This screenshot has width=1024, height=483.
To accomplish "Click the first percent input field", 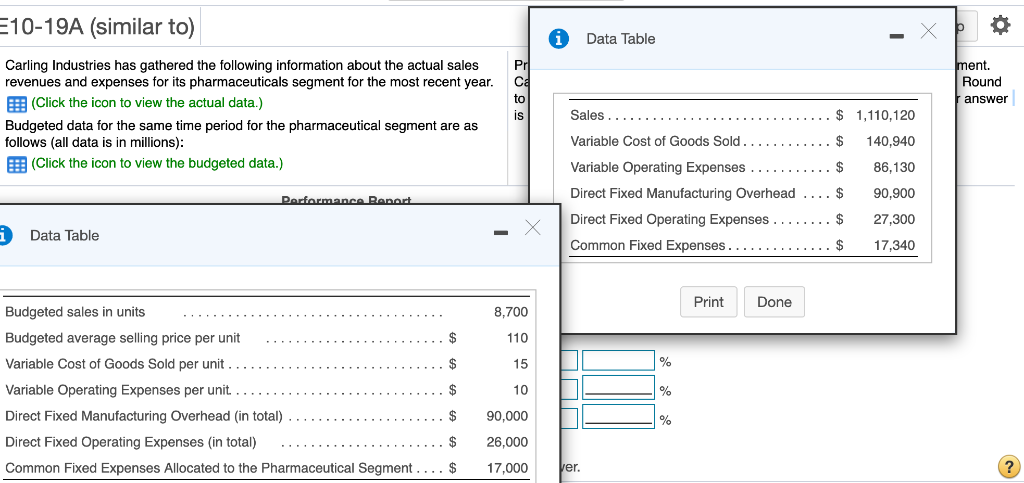I will (x=618, y=360).
